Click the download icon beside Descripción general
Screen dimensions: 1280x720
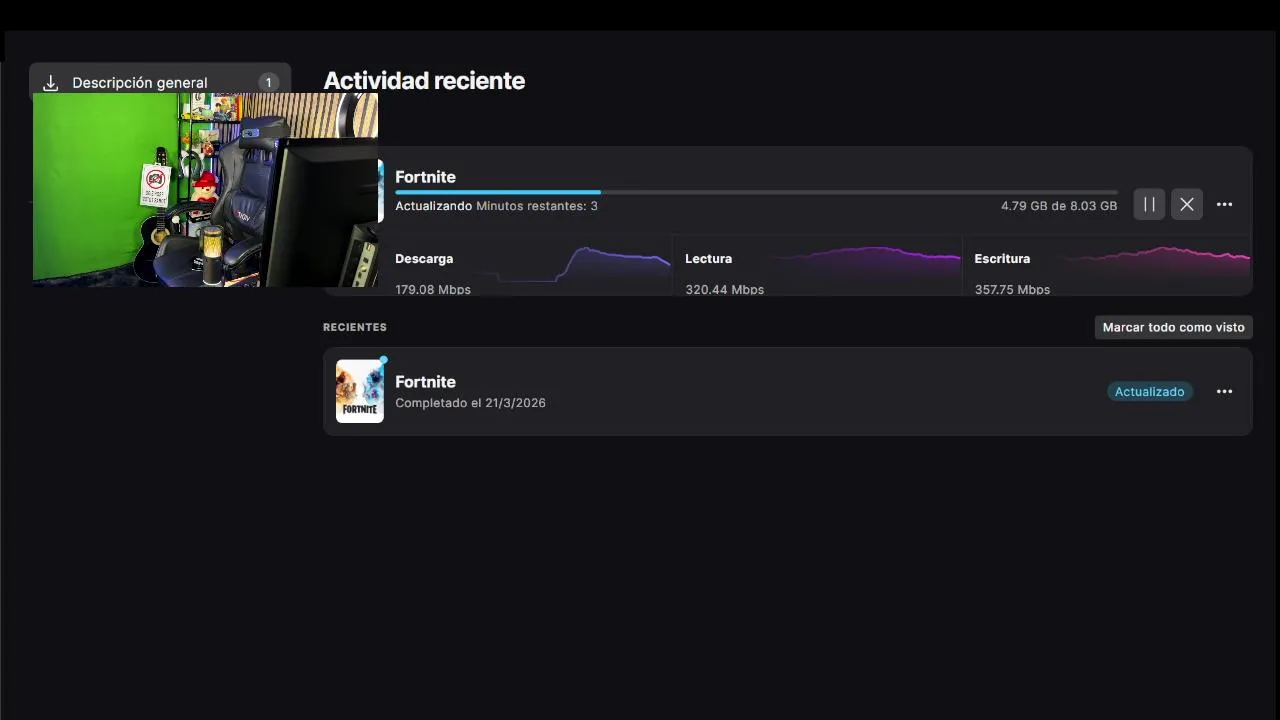coord(51,83)
